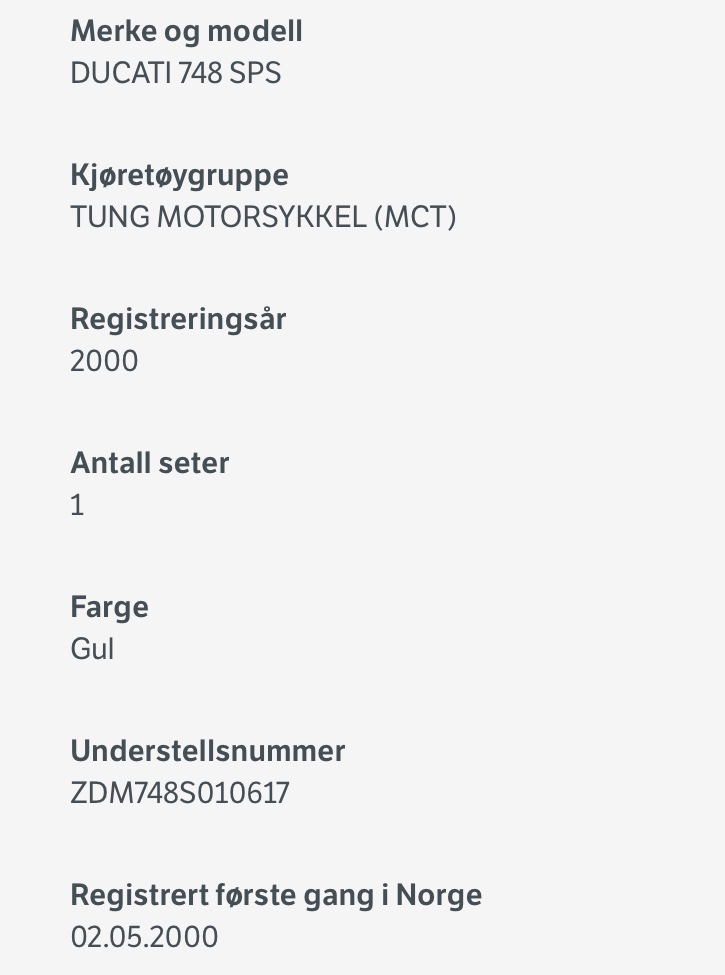The image size is (725, 975).
Task: Click the '748' number in model name
Action: pos(200,73)
